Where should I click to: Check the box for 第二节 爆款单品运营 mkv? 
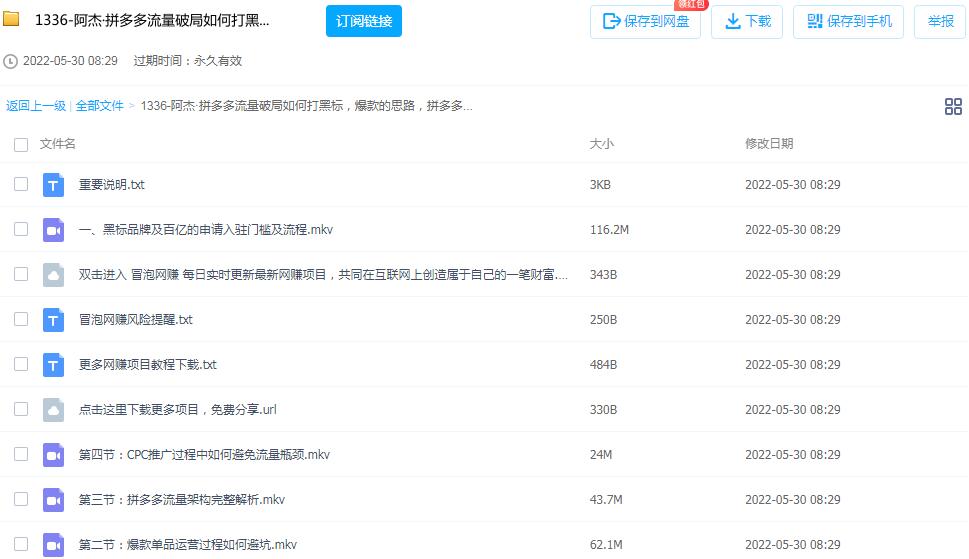pyautogui.click(x=21, y=544)
